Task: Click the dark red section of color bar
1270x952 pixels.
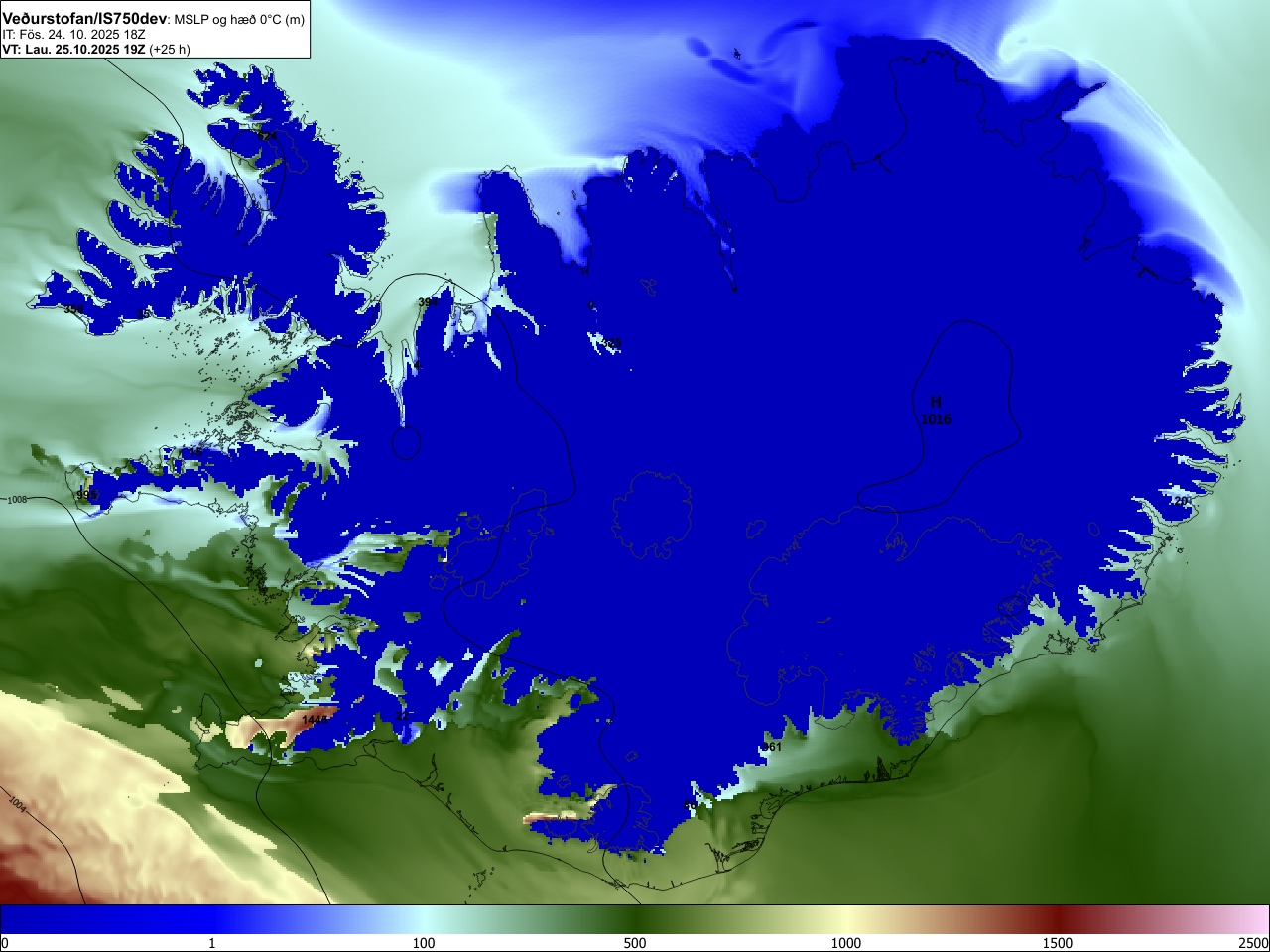Action: coord(1058,919)
